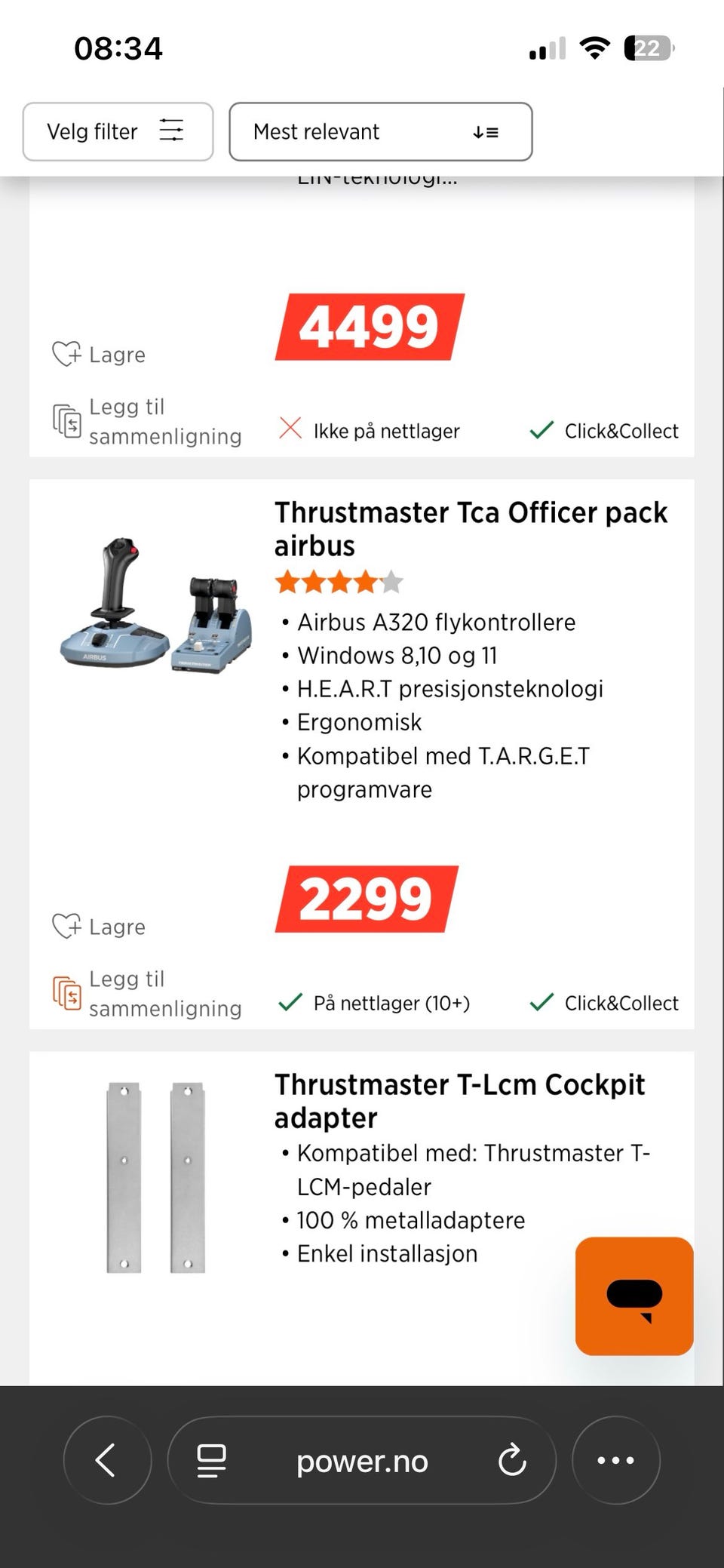The image size is (724, 1568).
Task: Reload the page with refresh icon
Action: pyautogui.click(x=512, y=1460)
